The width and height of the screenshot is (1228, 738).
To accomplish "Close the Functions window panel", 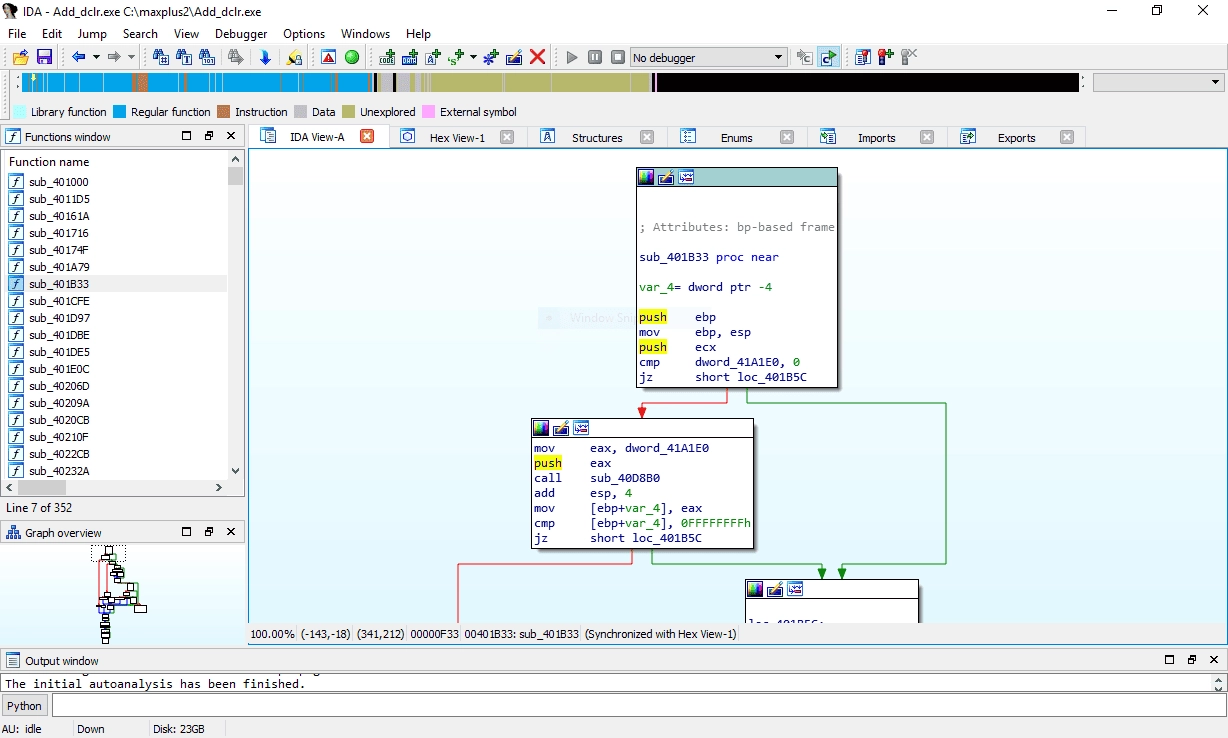I will 231,136.
